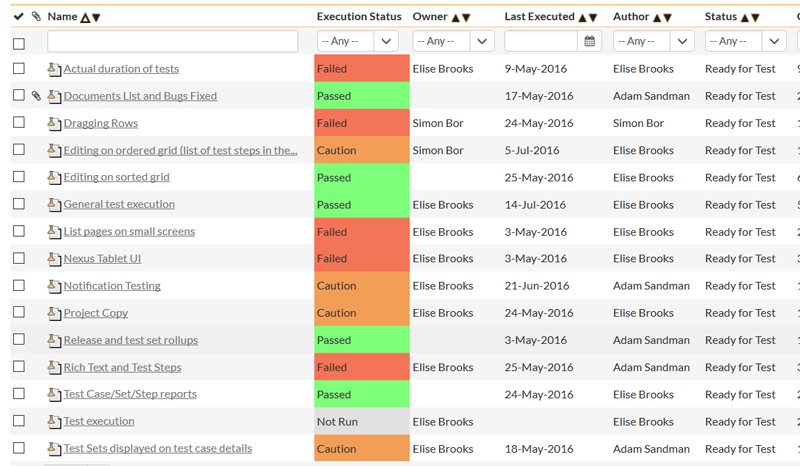Open the Last Executed calendar picker icon

coord(590,42)
